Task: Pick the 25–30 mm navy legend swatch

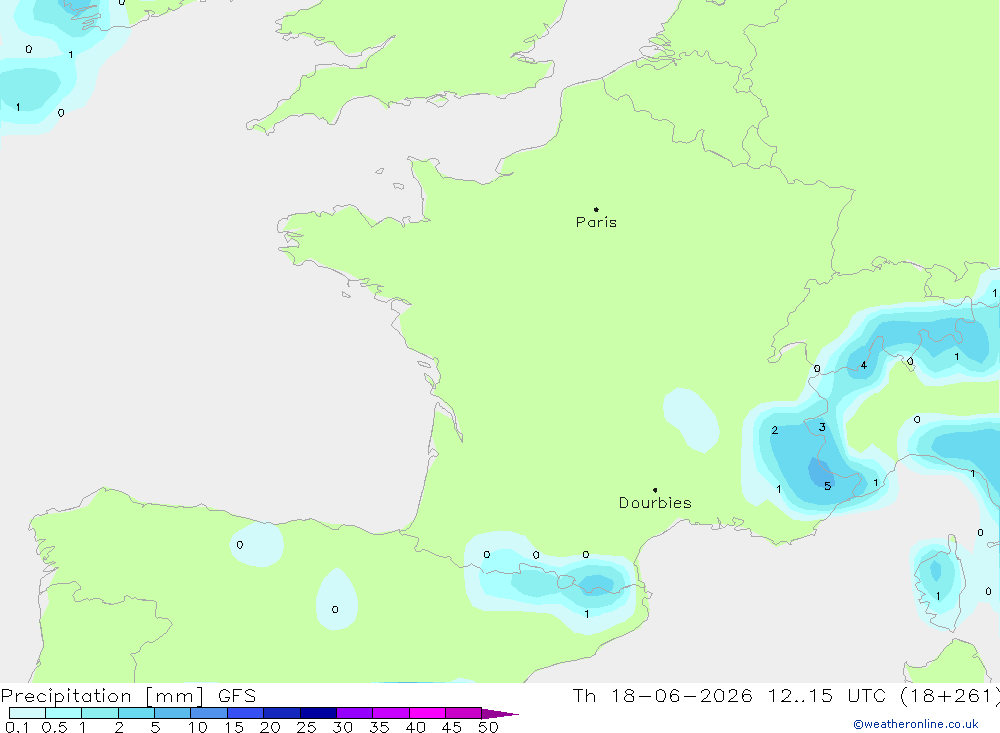Action: coord(318,713)
